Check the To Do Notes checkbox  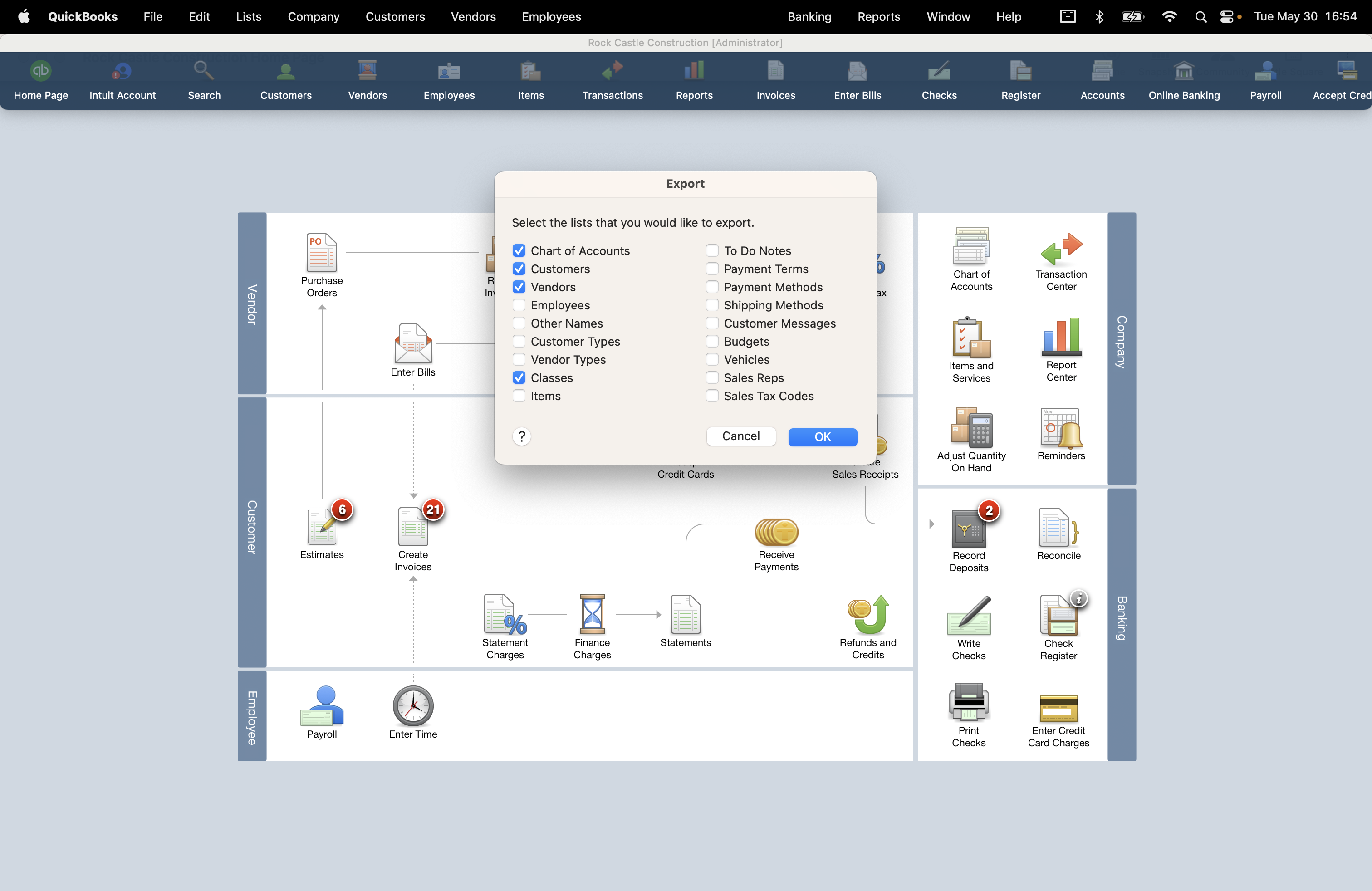[x=712, y=251]
